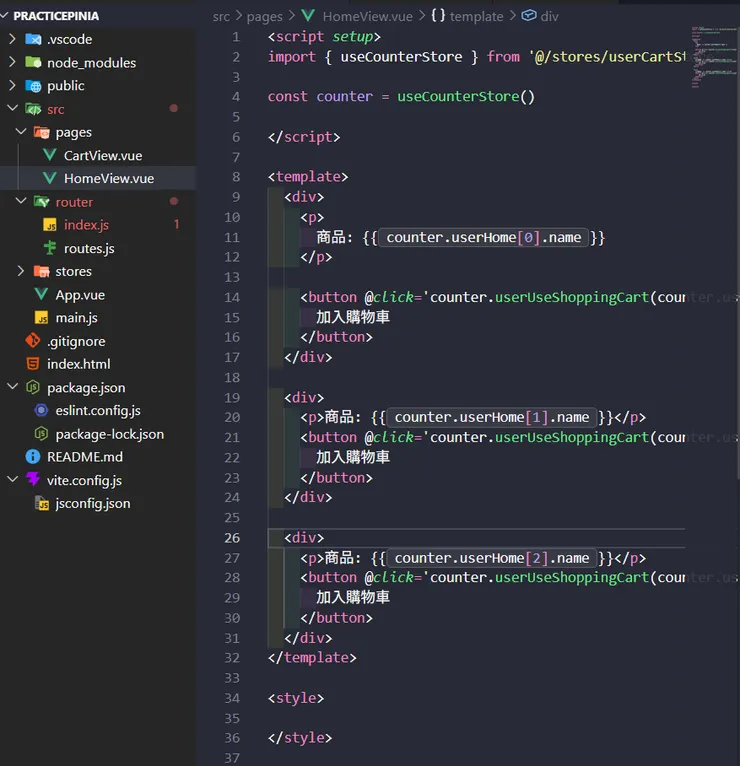Click the Vite icon beside vite.config.js
The height and width of the screenshot is (766, 740).
point(33,479)
